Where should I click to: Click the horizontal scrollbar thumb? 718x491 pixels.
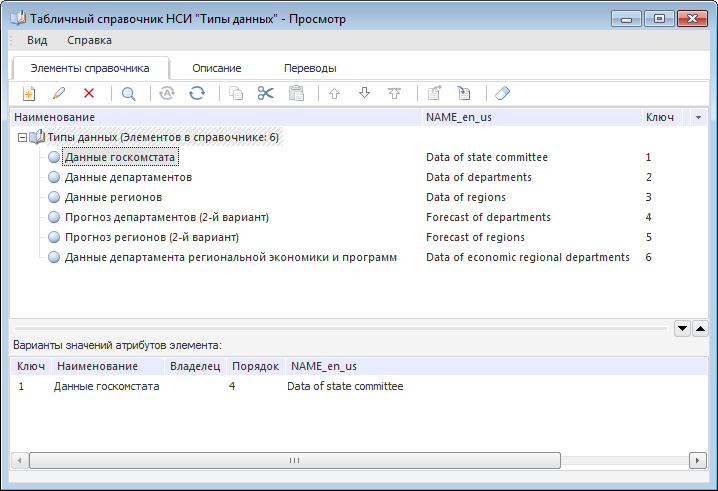click(295, 460)
